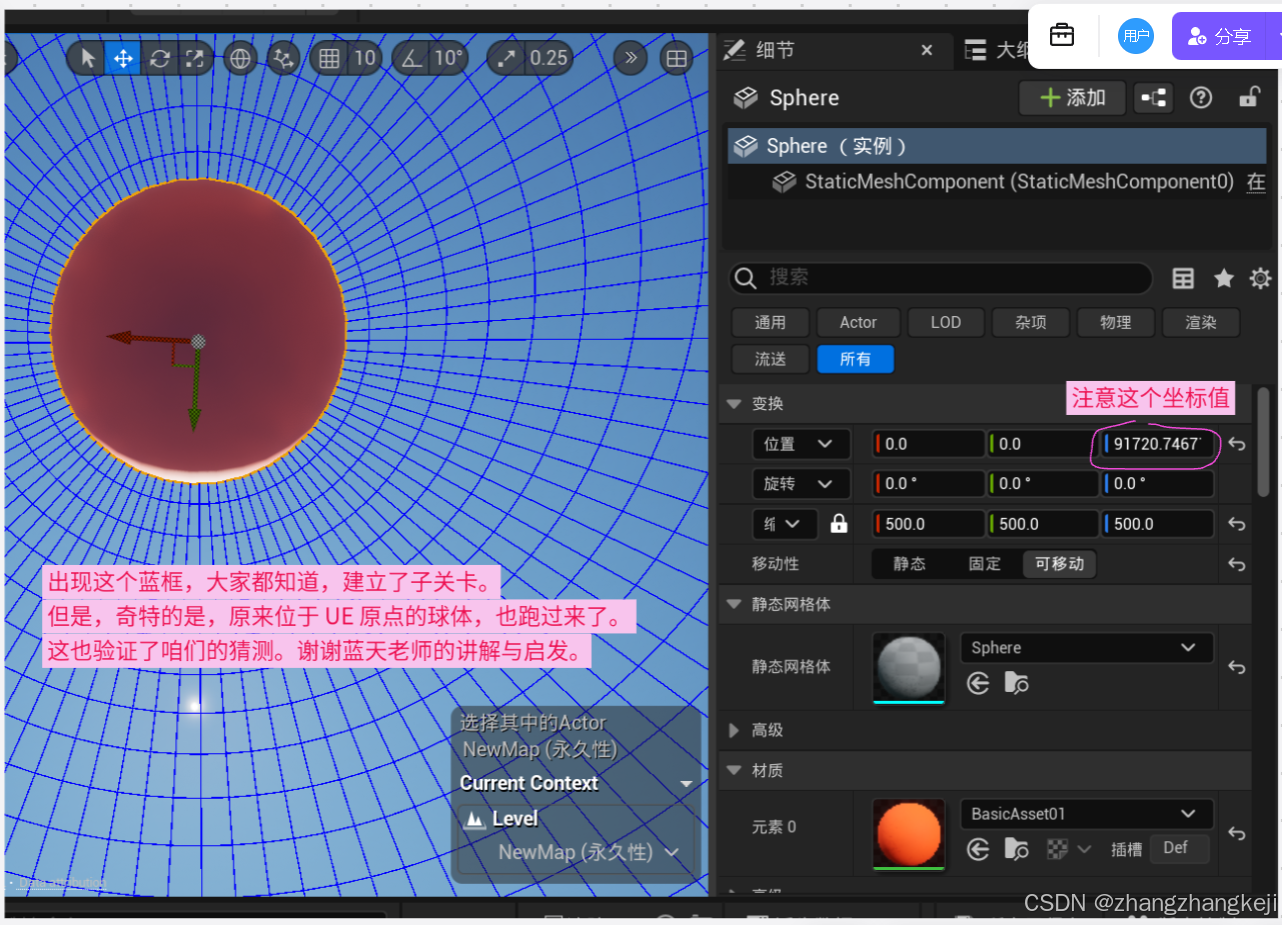Reset 位置 location to default arrow

pyautogui.click(x=1237, y=444)
